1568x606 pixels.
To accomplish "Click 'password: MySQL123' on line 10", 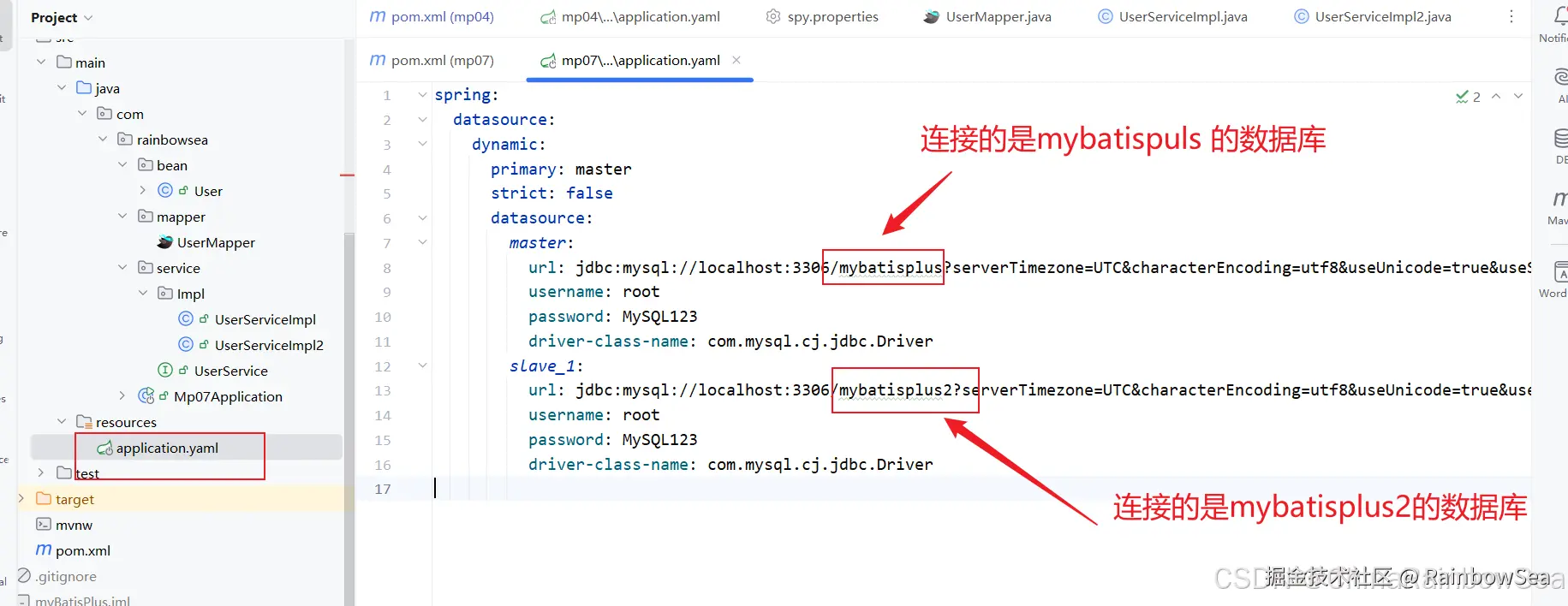I will (612, 317).
